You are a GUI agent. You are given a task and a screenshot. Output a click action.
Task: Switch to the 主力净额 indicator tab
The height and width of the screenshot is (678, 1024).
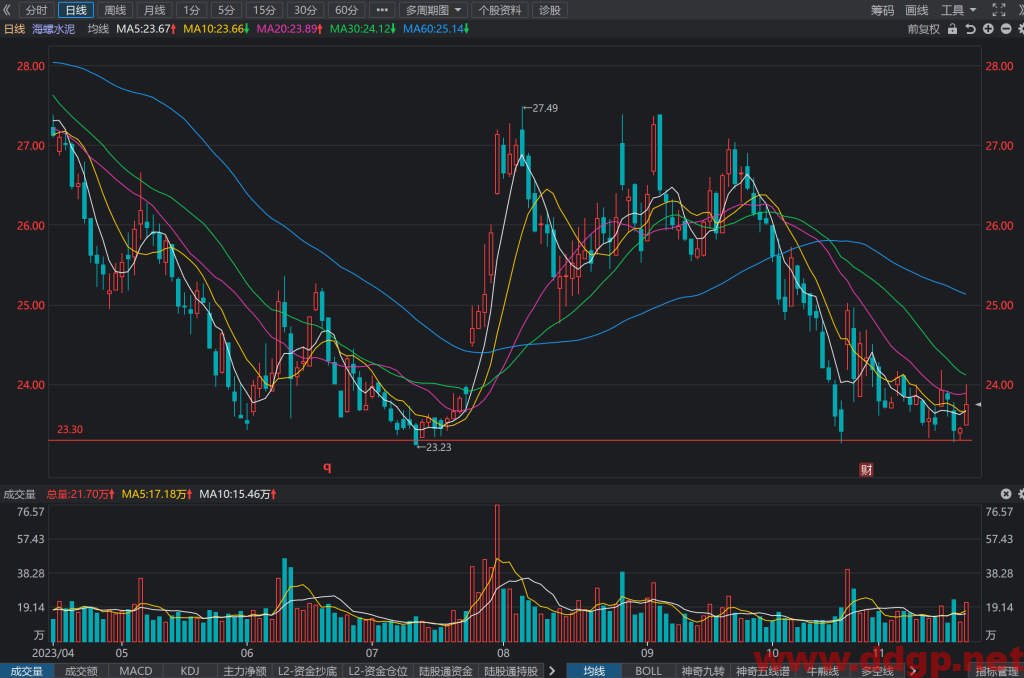tap(245, 671)
